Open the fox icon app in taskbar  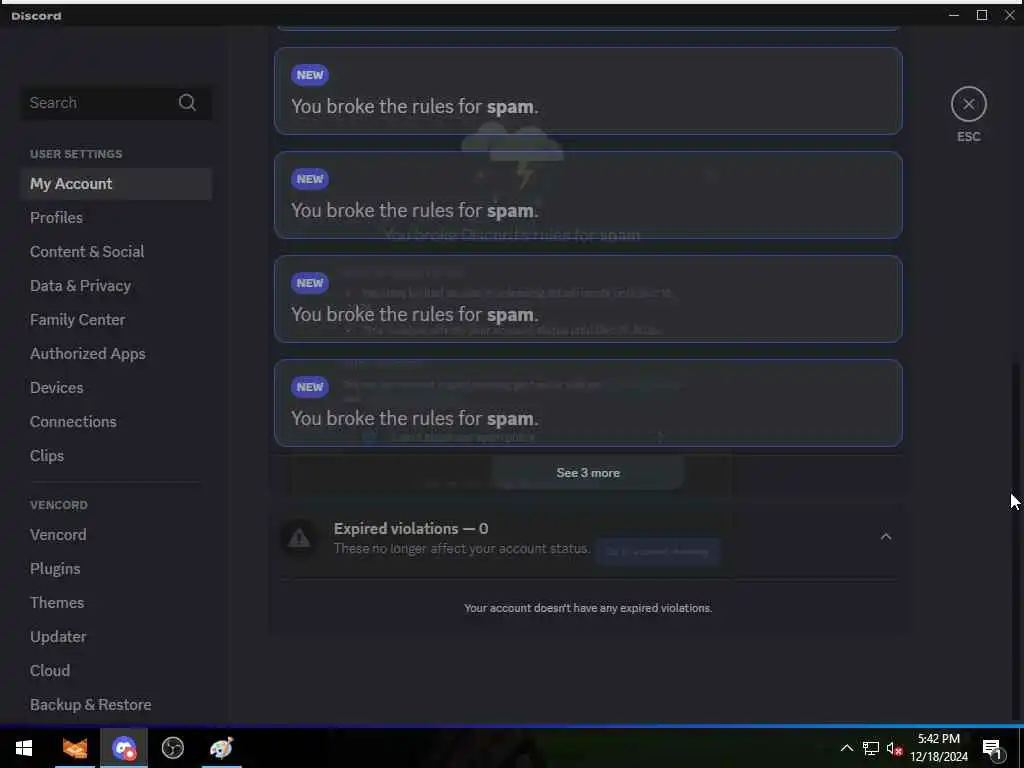coord(74,748)
